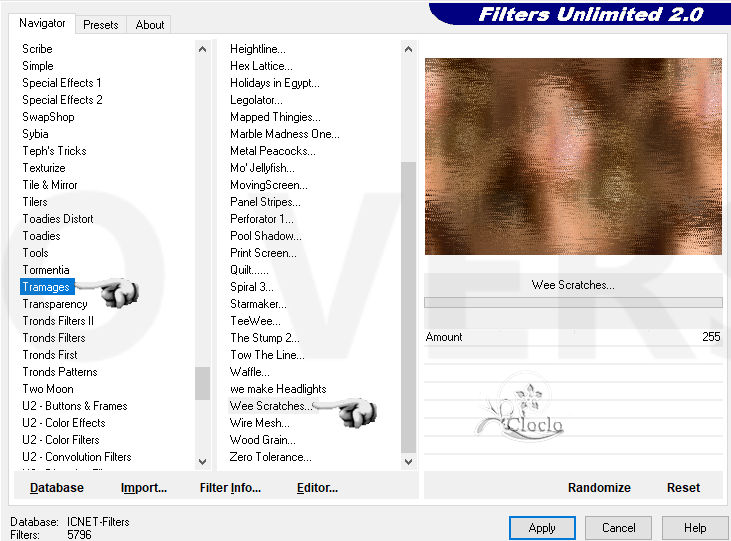
Task: Choose Toadies Distort category
Action: 58,219
